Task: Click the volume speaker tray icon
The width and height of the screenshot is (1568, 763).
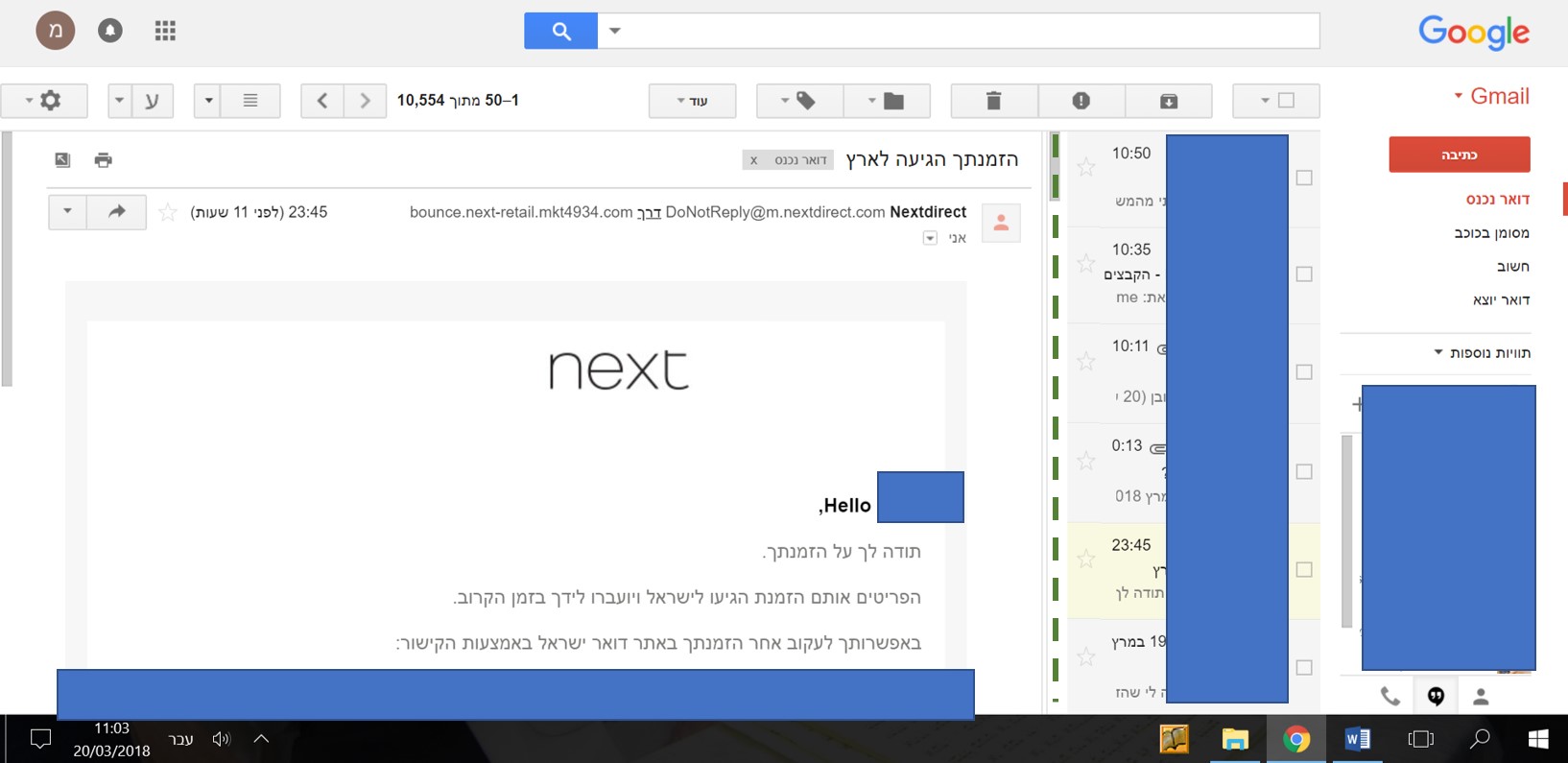Action: click(x=222, y=739)
